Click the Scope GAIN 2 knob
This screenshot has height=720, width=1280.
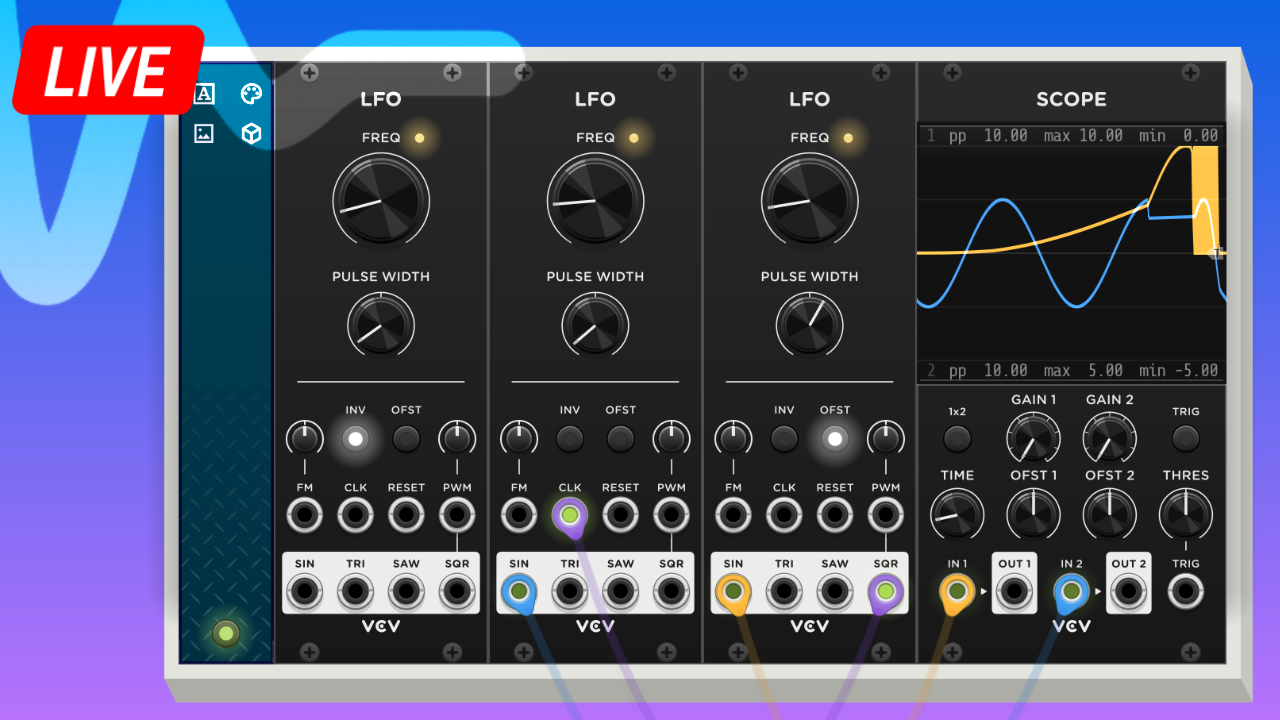pyautogui.click(x=1110, y=438)
